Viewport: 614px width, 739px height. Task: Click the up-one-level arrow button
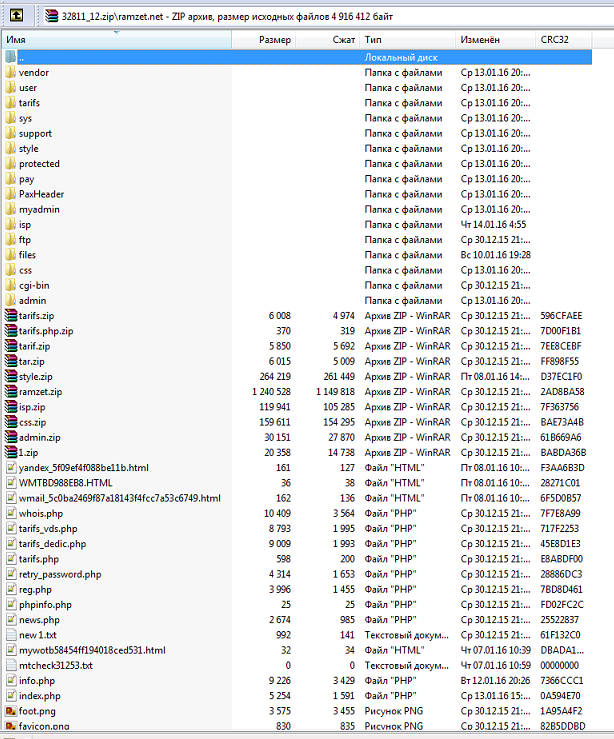click(17, 16)
